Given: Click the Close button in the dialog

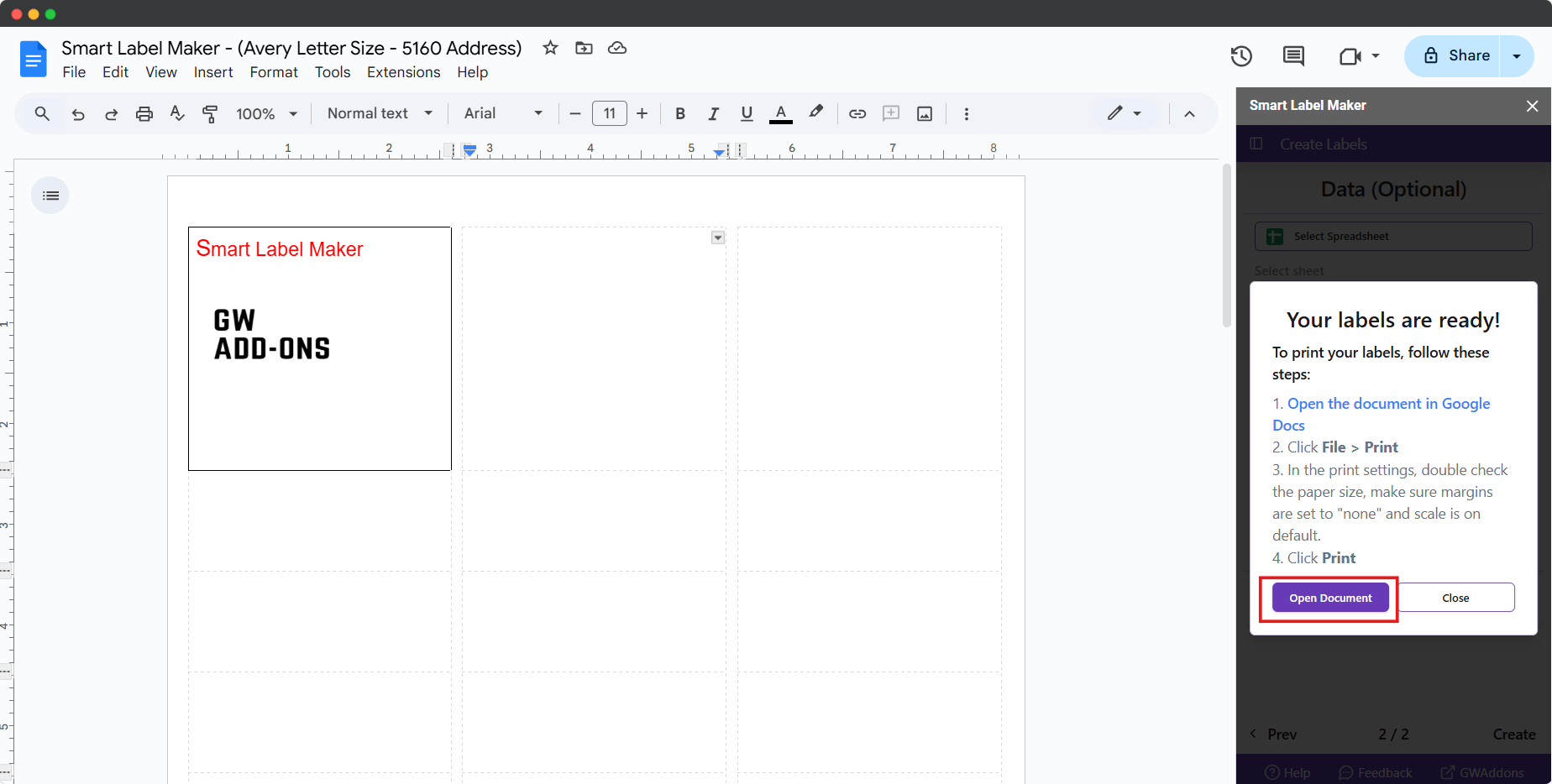Looking at the screenshot, I should tap(1455, 598).
